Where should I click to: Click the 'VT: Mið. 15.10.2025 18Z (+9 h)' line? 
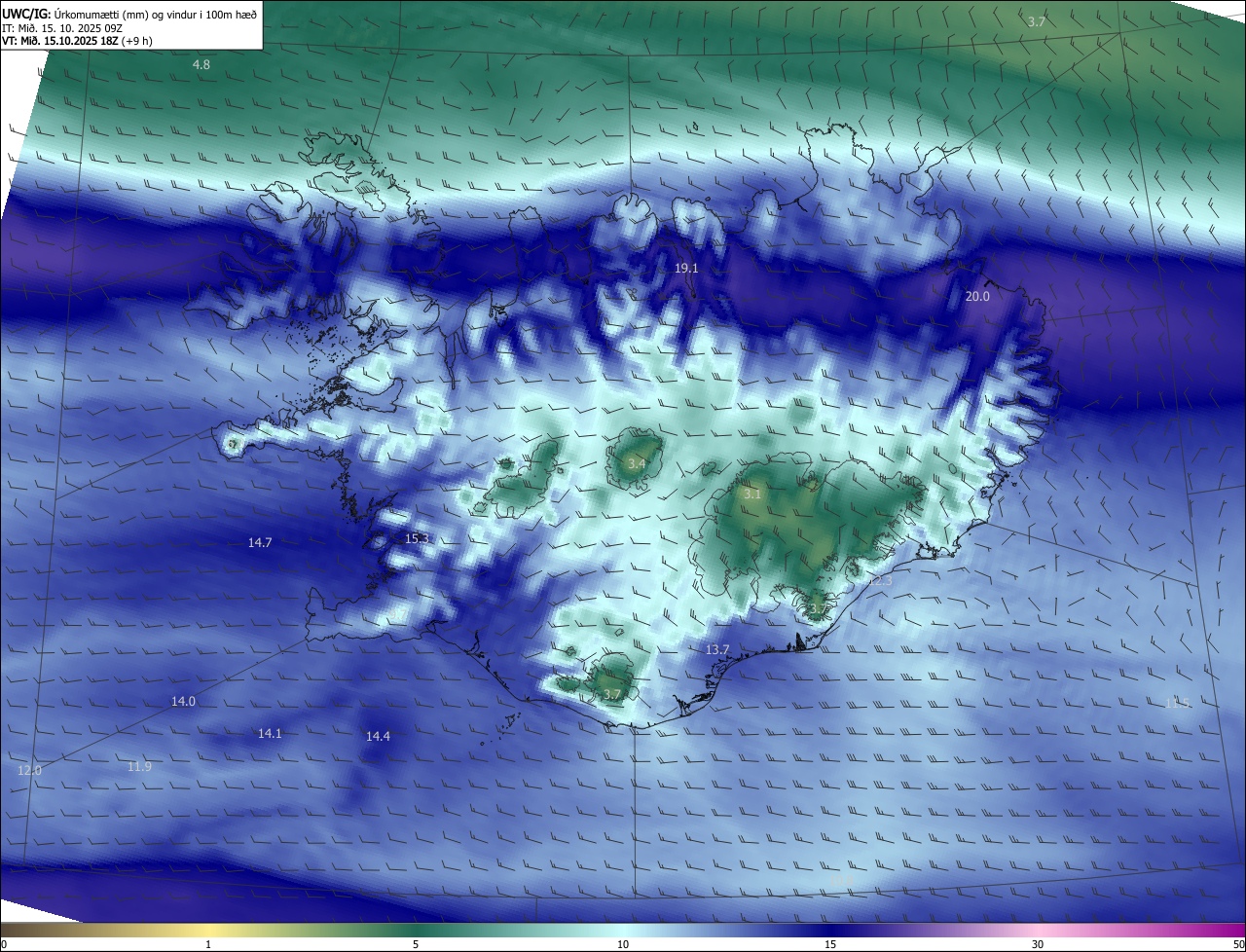(x=77, y=41)
